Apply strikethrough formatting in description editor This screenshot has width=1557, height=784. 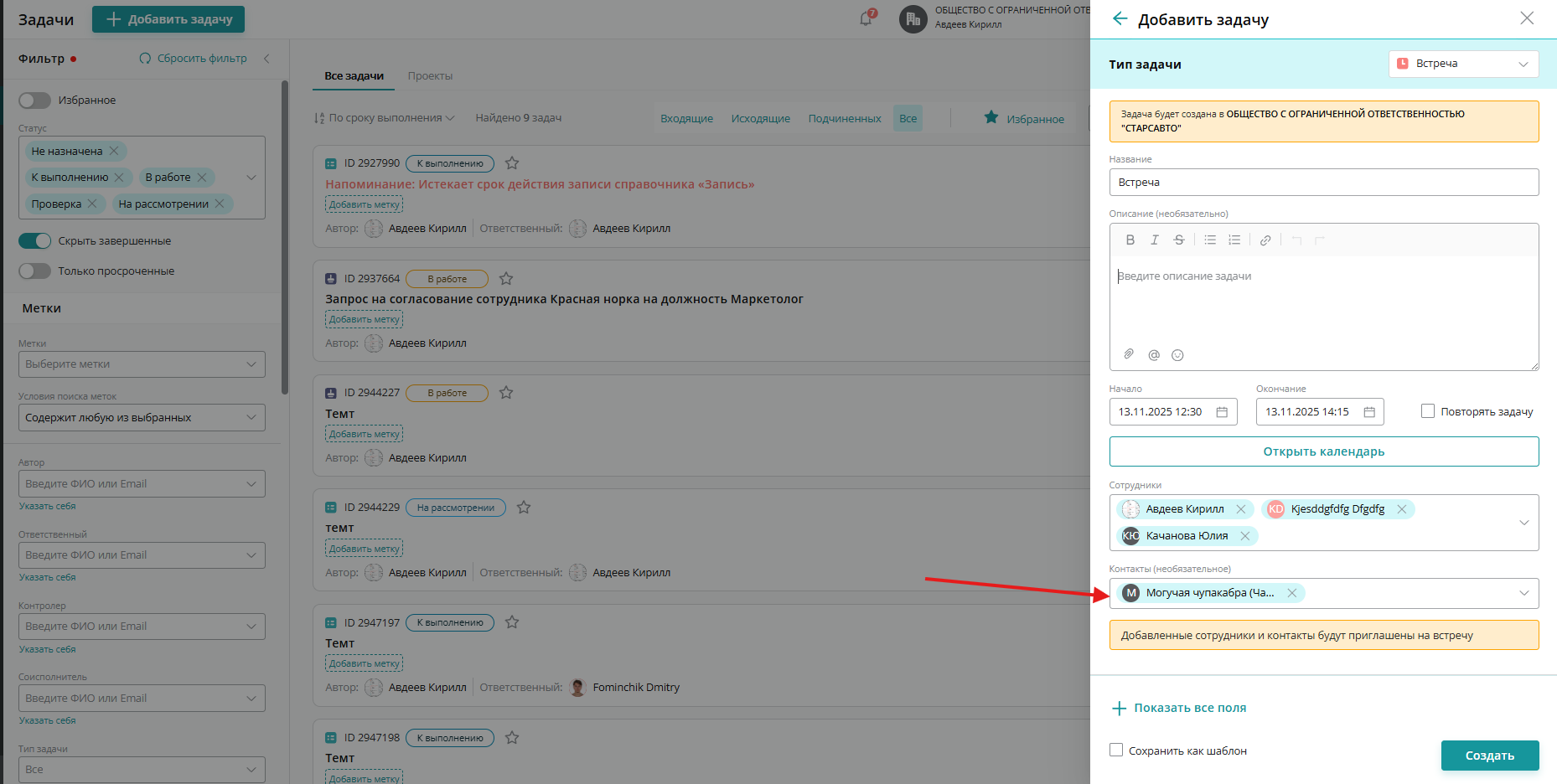[1179, 240]
